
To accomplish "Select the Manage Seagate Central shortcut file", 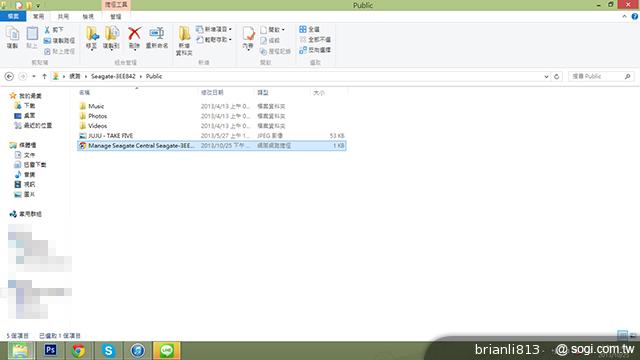I will pos(211,145).
